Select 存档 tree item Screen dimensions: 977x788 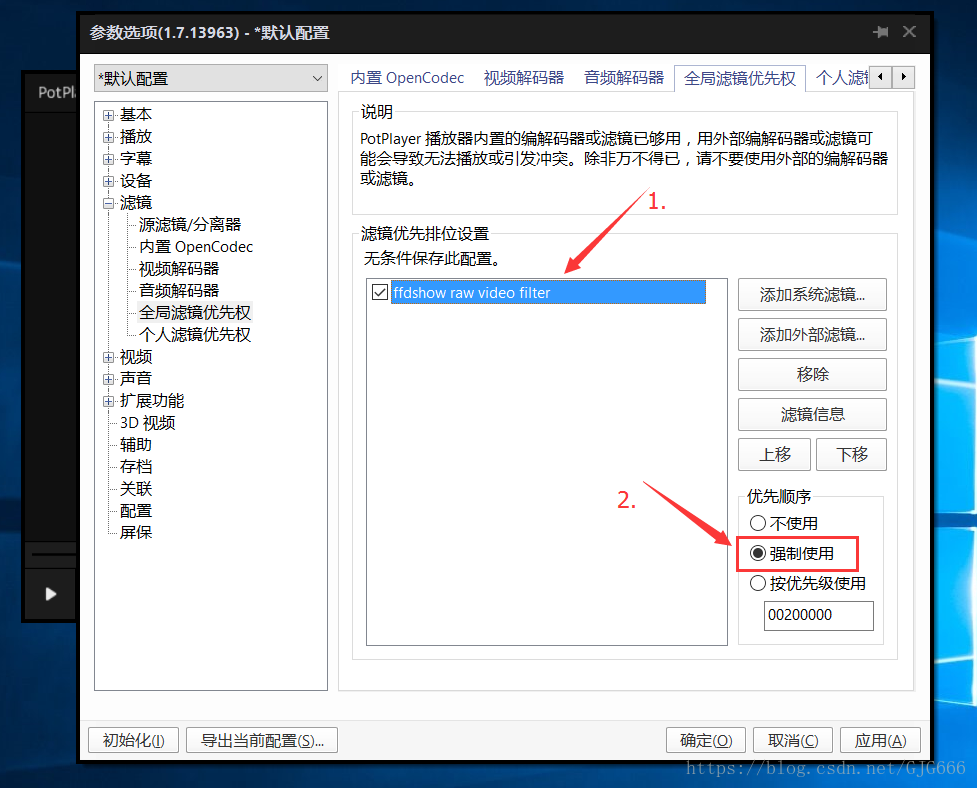click(136, 467)
